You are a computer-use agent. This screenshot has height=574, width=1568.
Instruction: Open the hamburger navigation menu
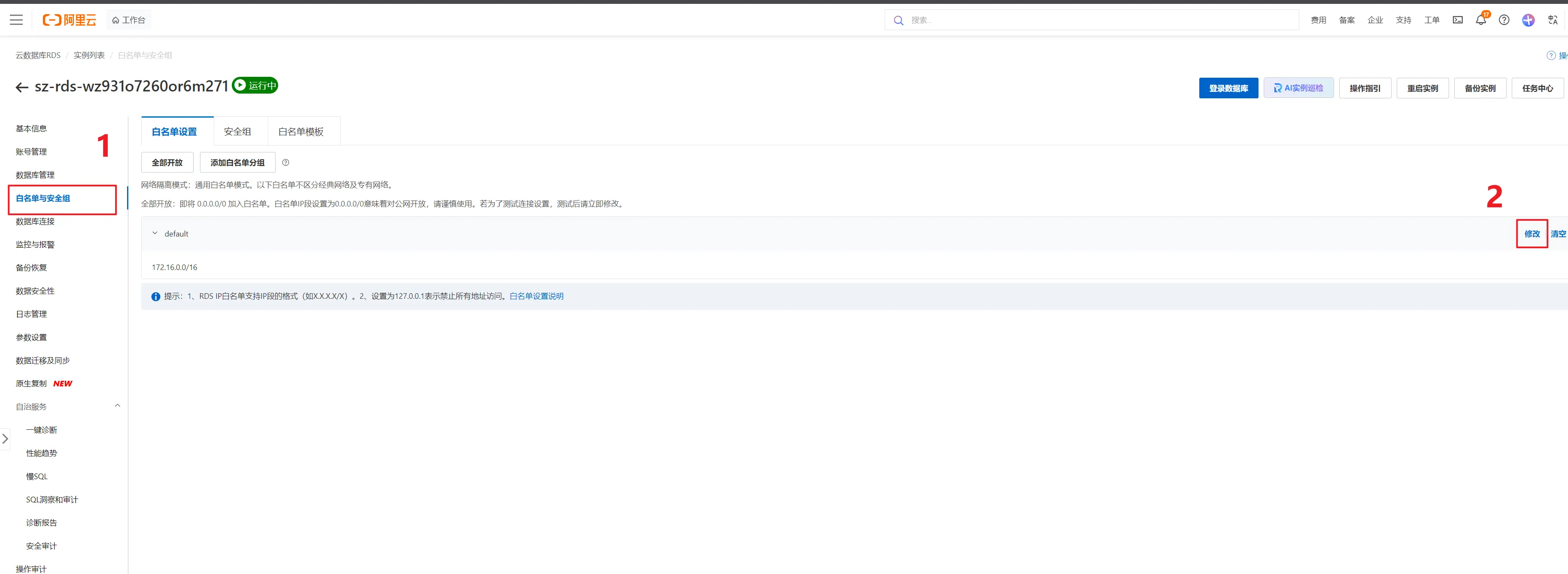pos(16,20)
